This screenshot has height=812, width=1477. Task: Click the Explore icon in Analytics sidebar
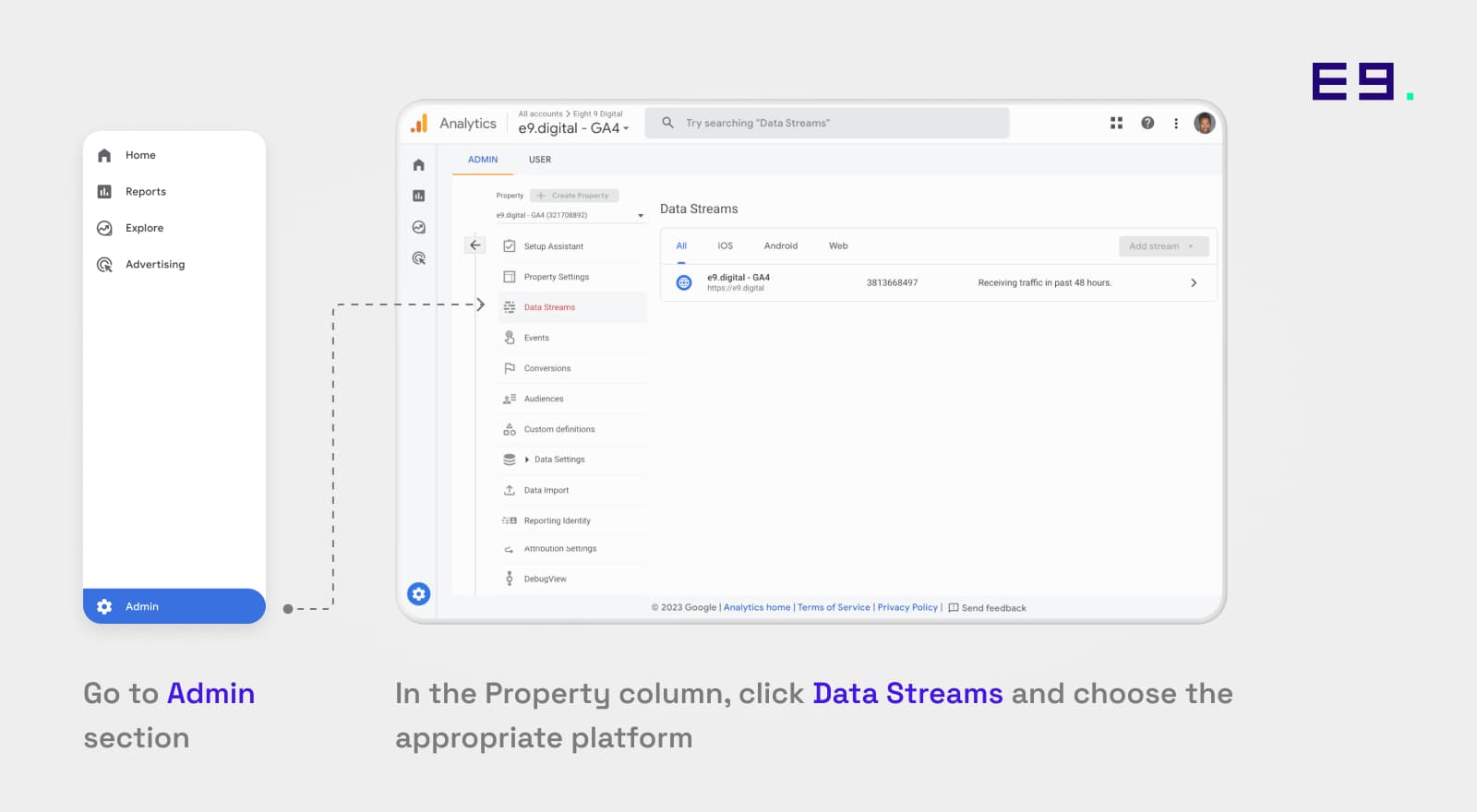[x=419, y=227]
